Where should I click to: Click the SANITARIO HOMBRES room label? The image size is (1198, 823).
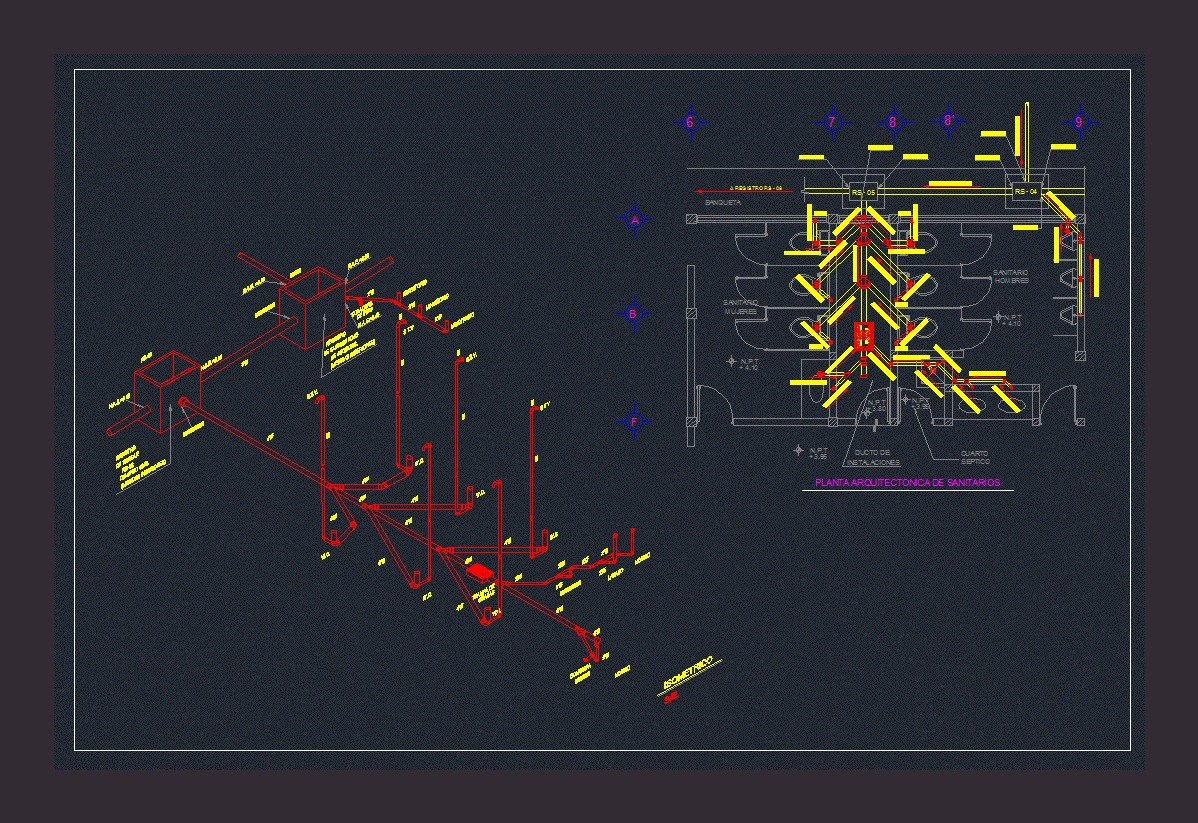tap(1011, 277)
